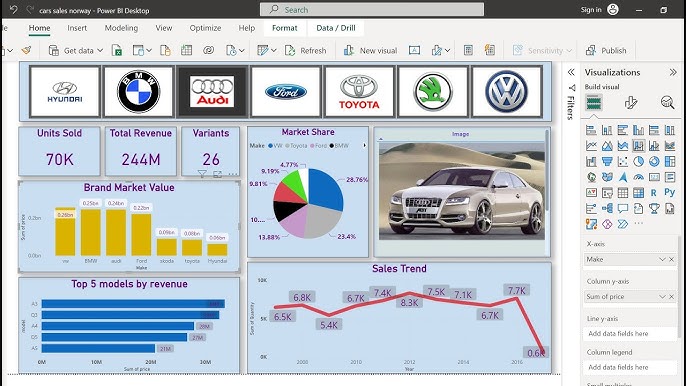
Task: Expand the Recent sources dropdown arrow
Action: coord(242,51)
